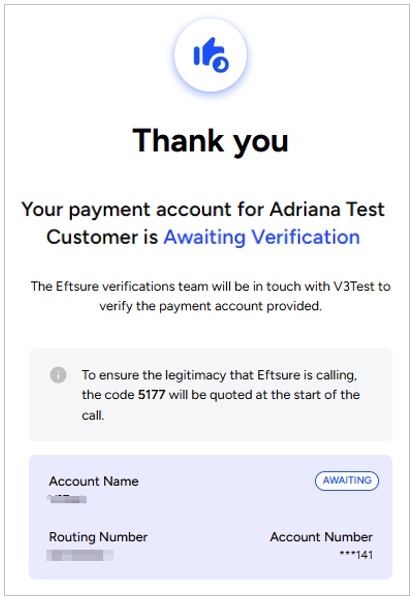
Task: Click the legitimacy code info box
Action: tap(210, 394)
